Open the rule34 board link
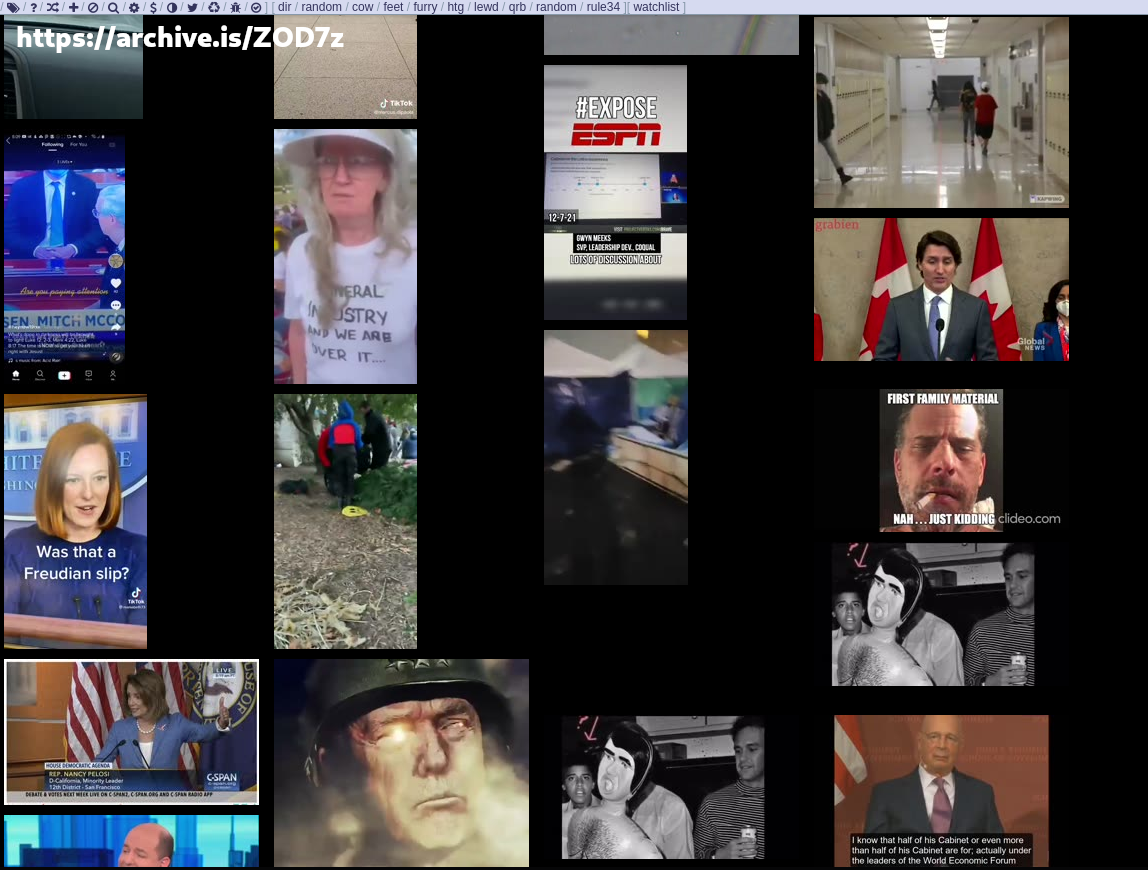 603,7
